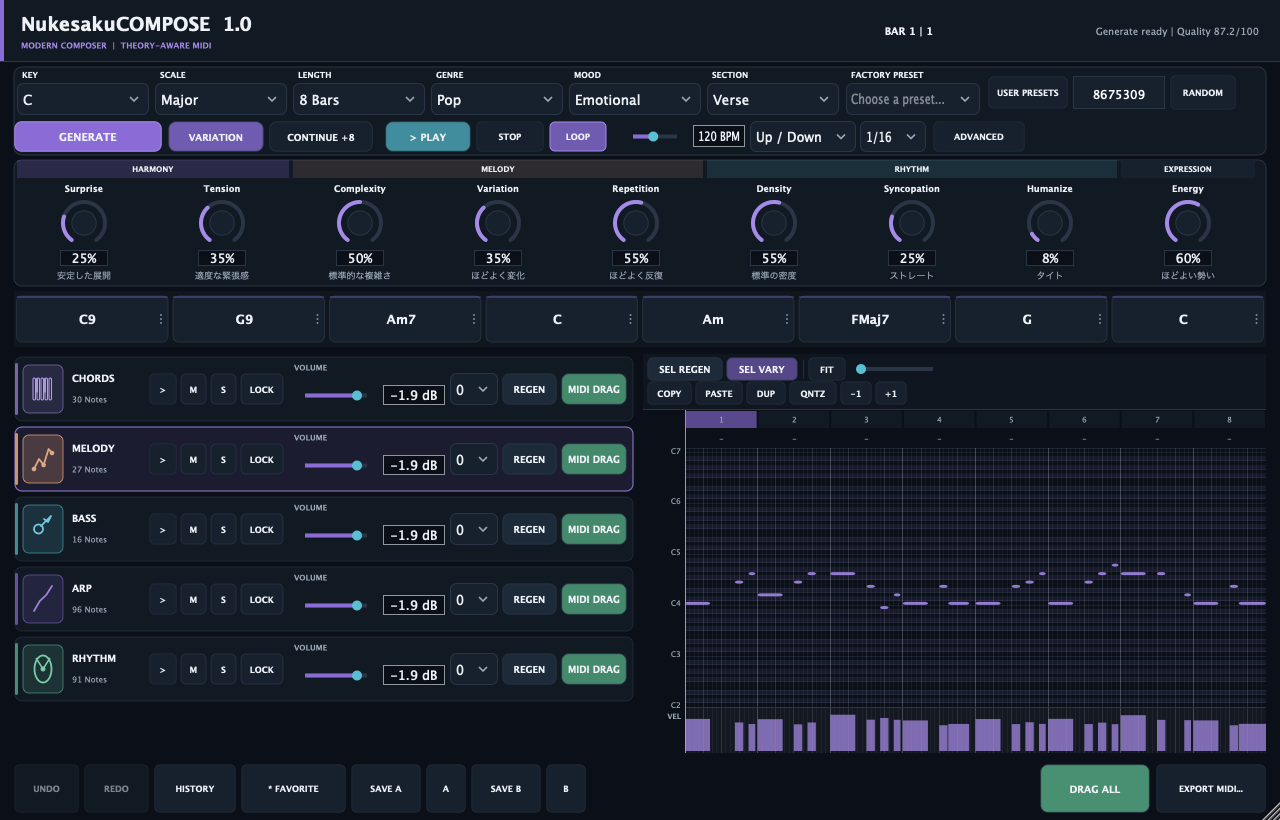Open the Factory Preset dropdown
Viewport: 1280px width, 820px height.
click(912, 100)
